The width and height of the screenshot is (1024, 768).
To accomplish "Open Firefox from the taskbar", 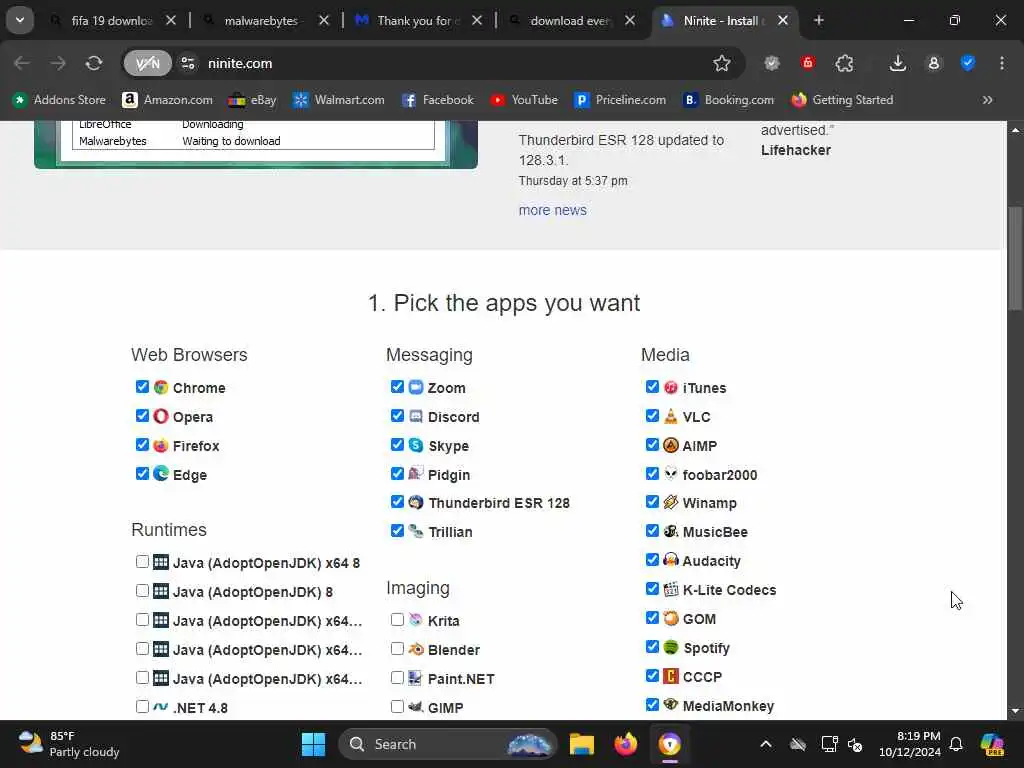I will (x=626, y=744).
